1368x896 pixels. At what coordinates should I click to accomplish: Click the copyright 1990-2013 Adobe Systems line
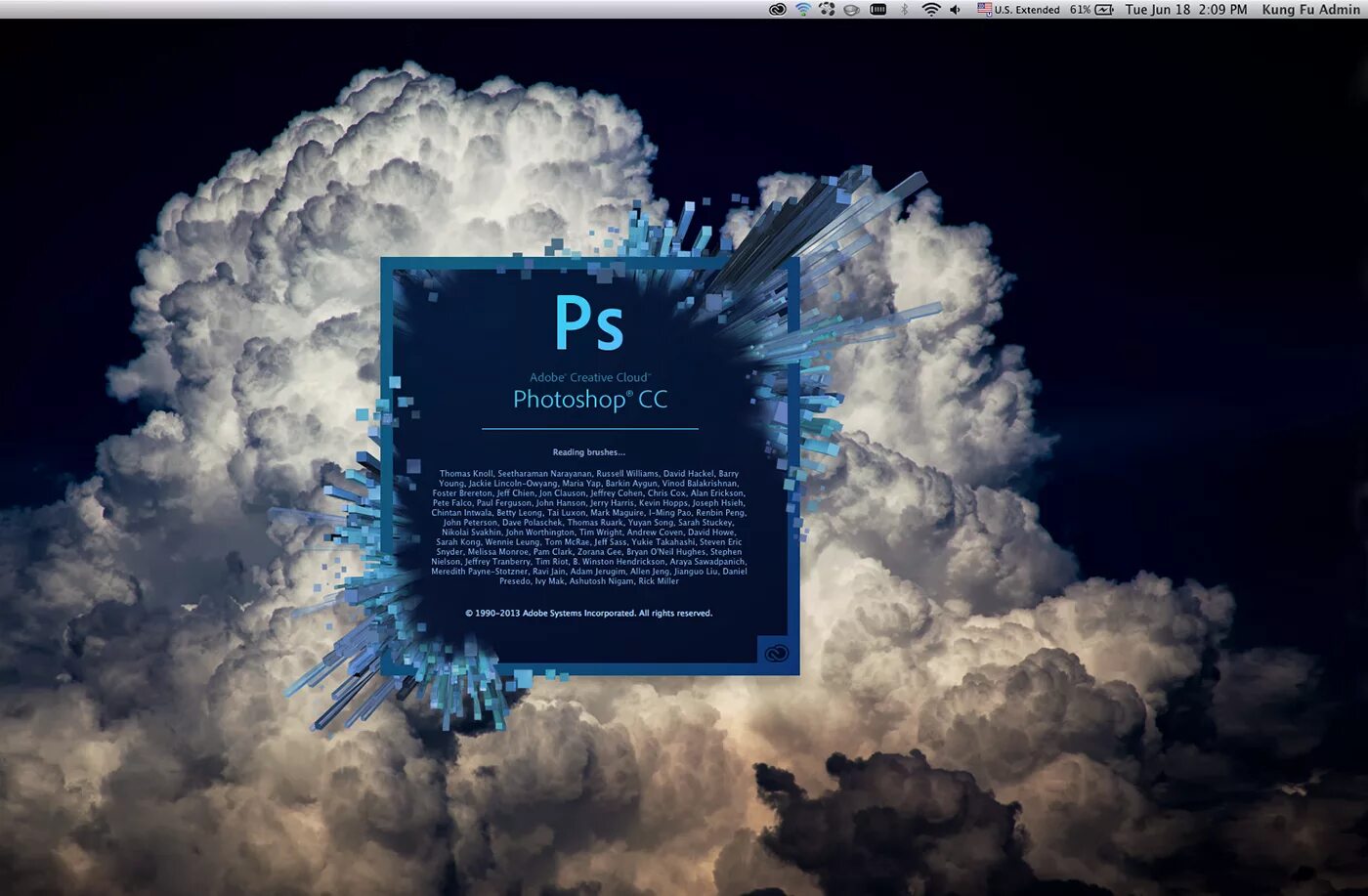pyautogui.click(x=589, y=614)
